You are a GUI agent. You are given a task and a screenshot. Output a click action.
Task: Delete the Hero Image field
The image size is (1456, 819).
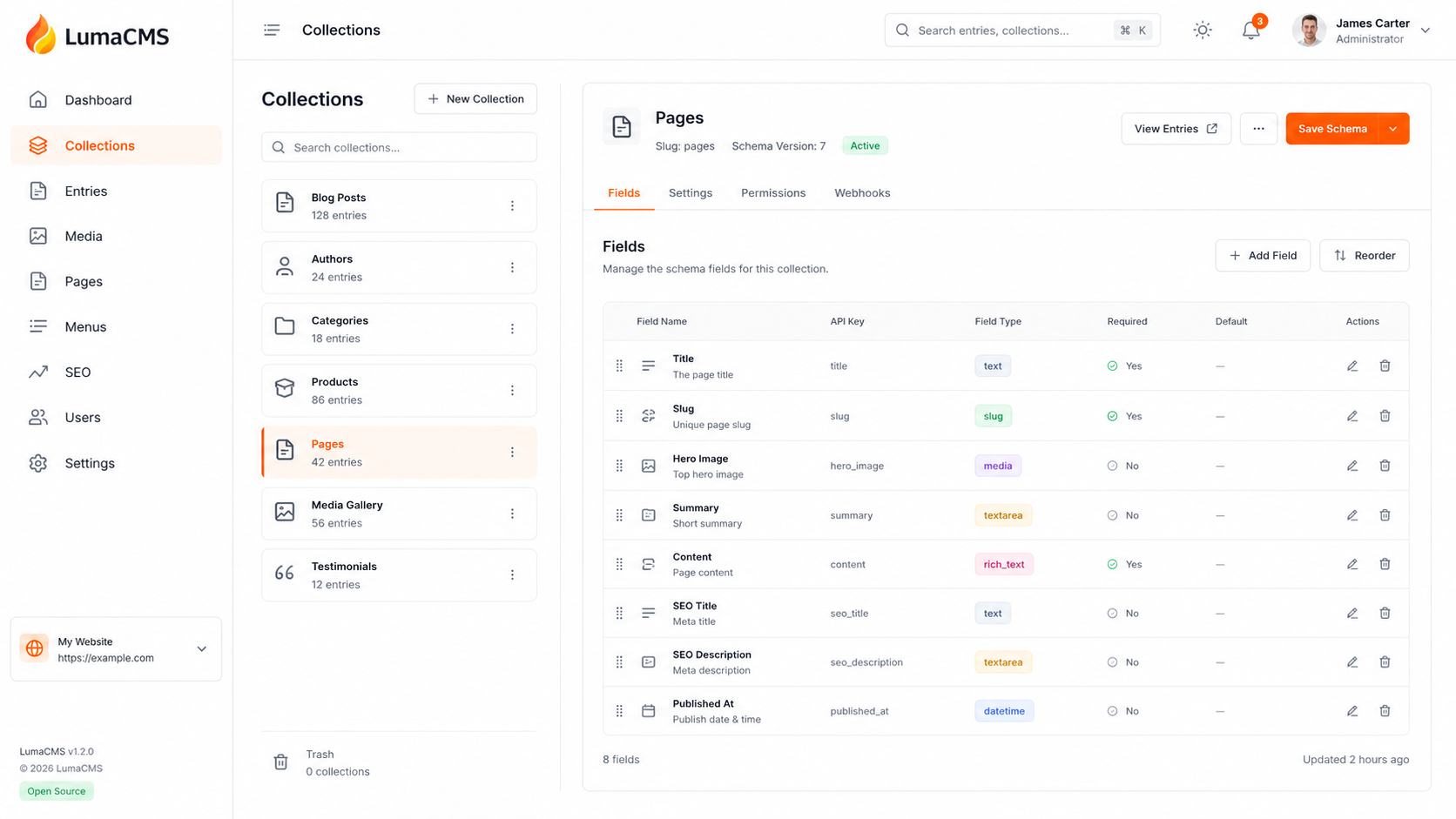point(1385,466)
